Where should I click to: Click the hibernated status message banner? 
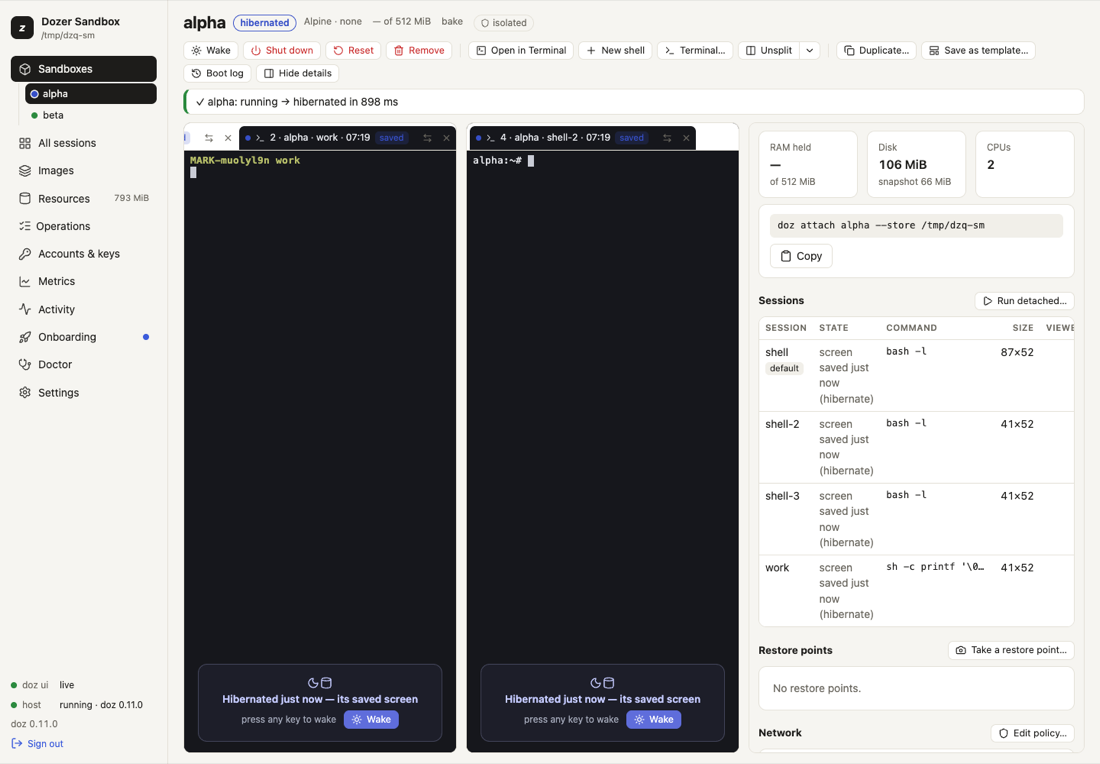pos(633,102)
